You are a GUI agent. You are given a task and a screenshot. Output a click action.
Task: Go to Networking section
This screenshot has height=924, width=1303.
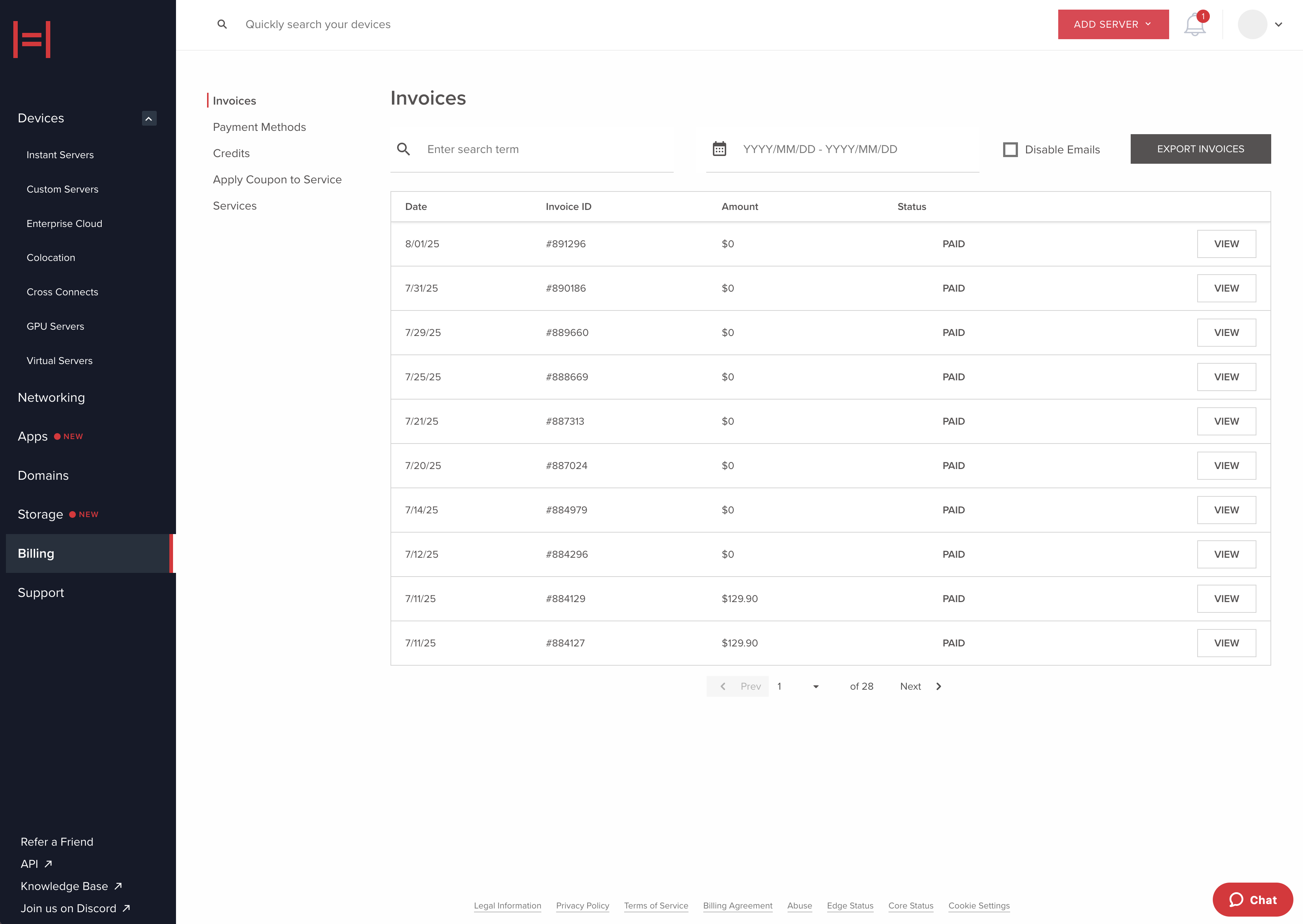click(51, 398)
